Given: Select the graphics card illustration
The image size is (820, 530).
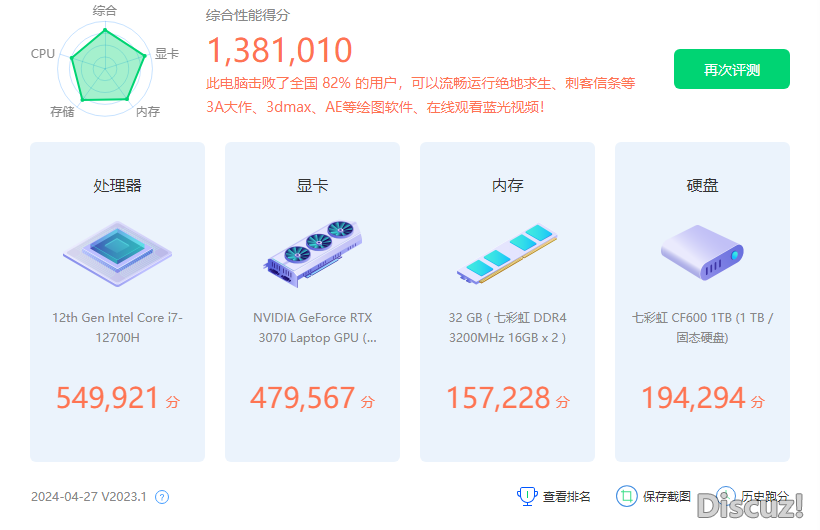Looking at the screenshot, I should point(313,253).
